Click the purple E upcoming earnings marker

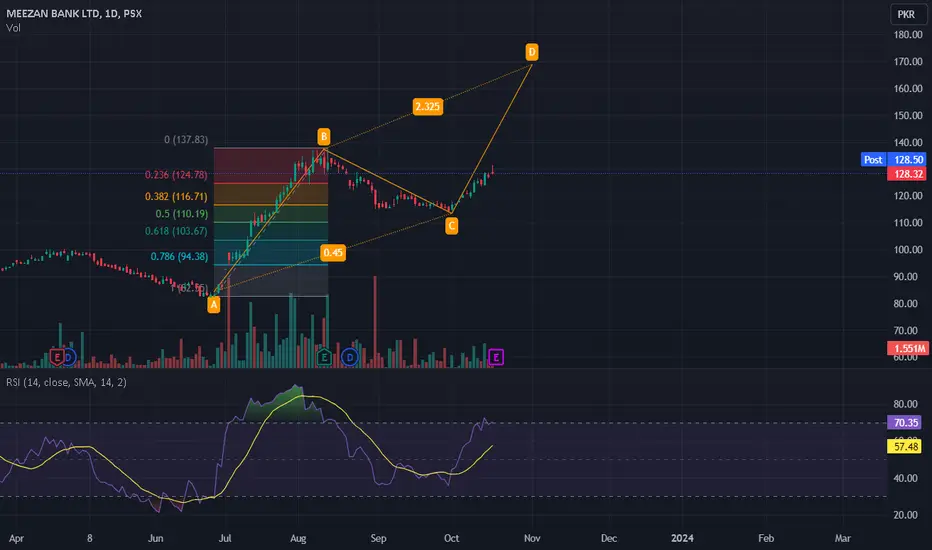pos(496,357)
